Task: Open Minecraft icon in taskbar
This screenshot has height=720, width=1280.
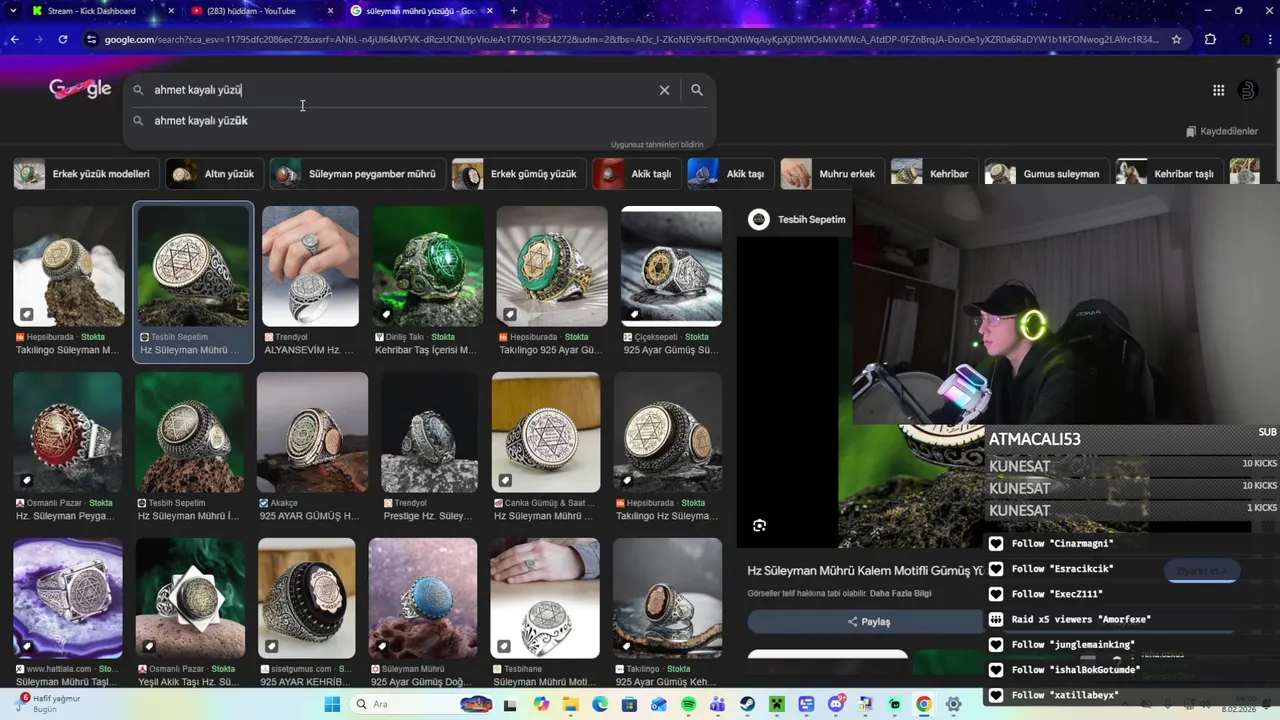Action: [776, 704]
